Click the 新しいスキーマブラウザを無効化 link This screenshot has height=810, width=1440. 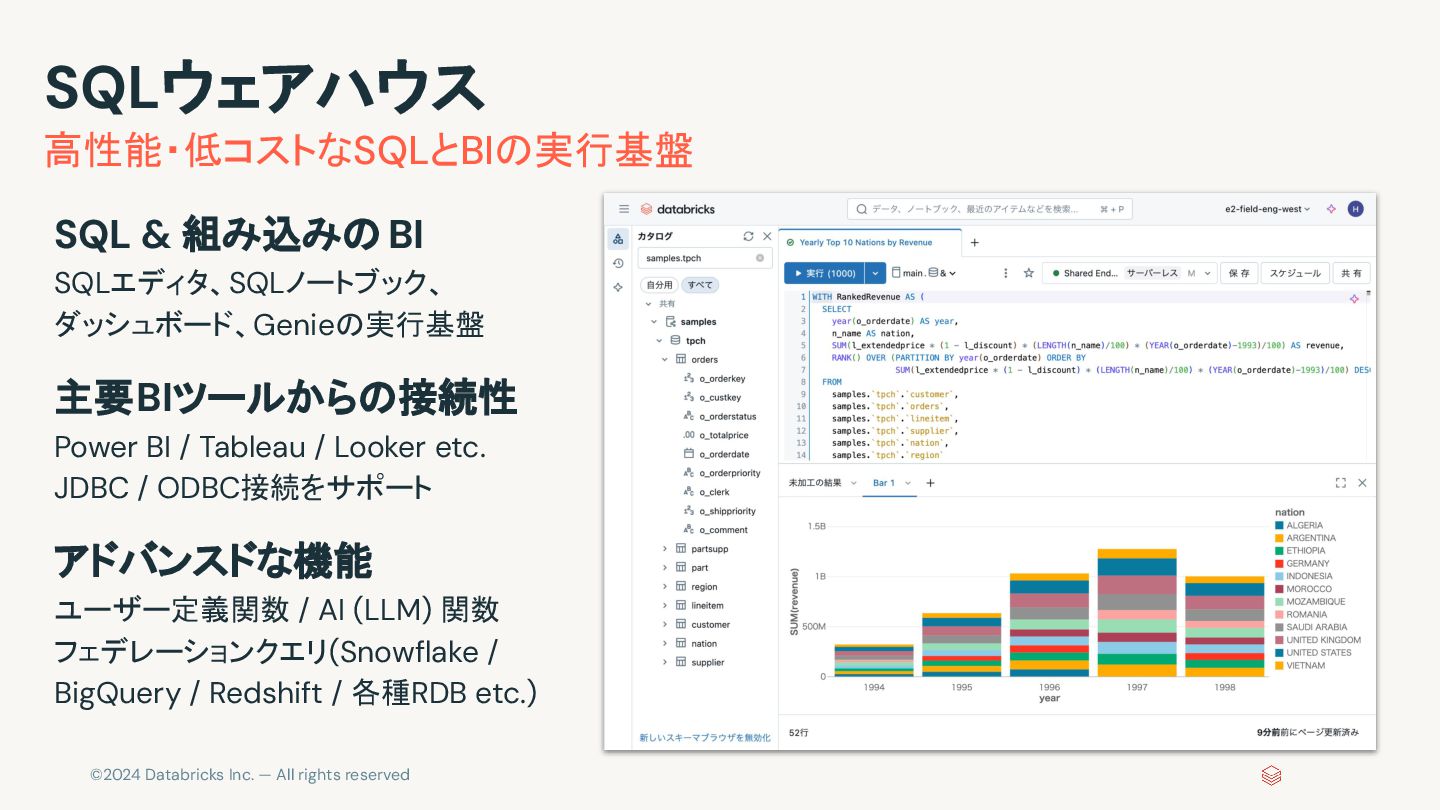[705, 737]
